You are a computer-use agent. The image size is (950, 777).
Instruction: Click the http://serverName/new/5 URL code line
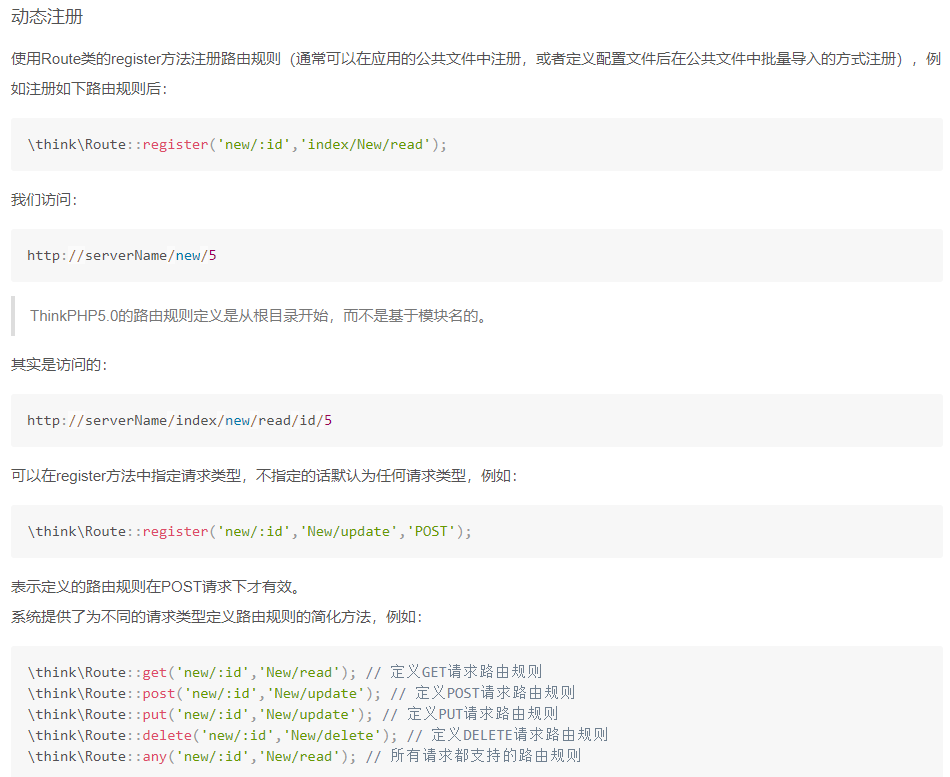(x=122, y=255)
